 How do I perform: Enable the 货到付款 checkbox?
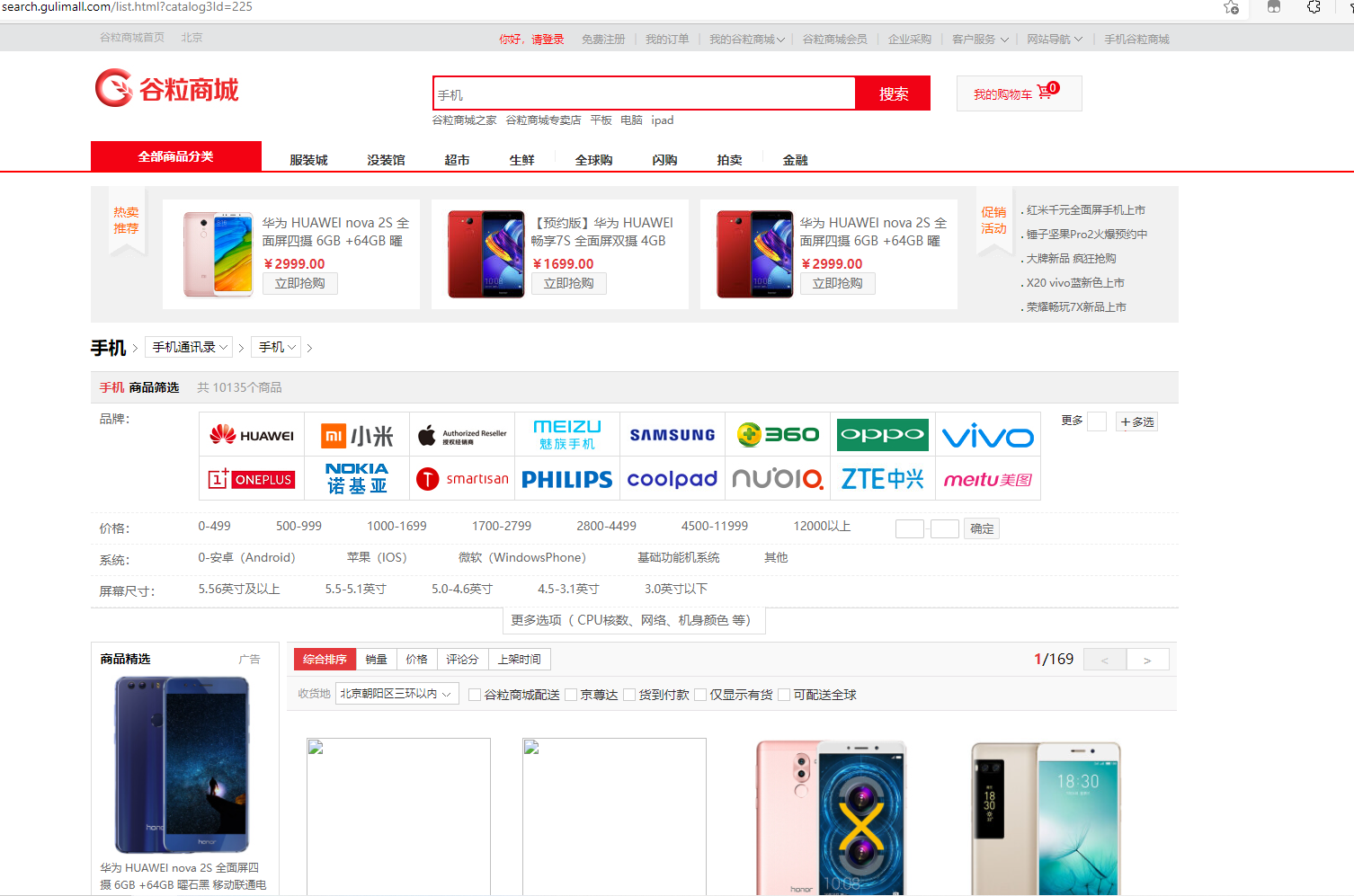tap(629, 694)
